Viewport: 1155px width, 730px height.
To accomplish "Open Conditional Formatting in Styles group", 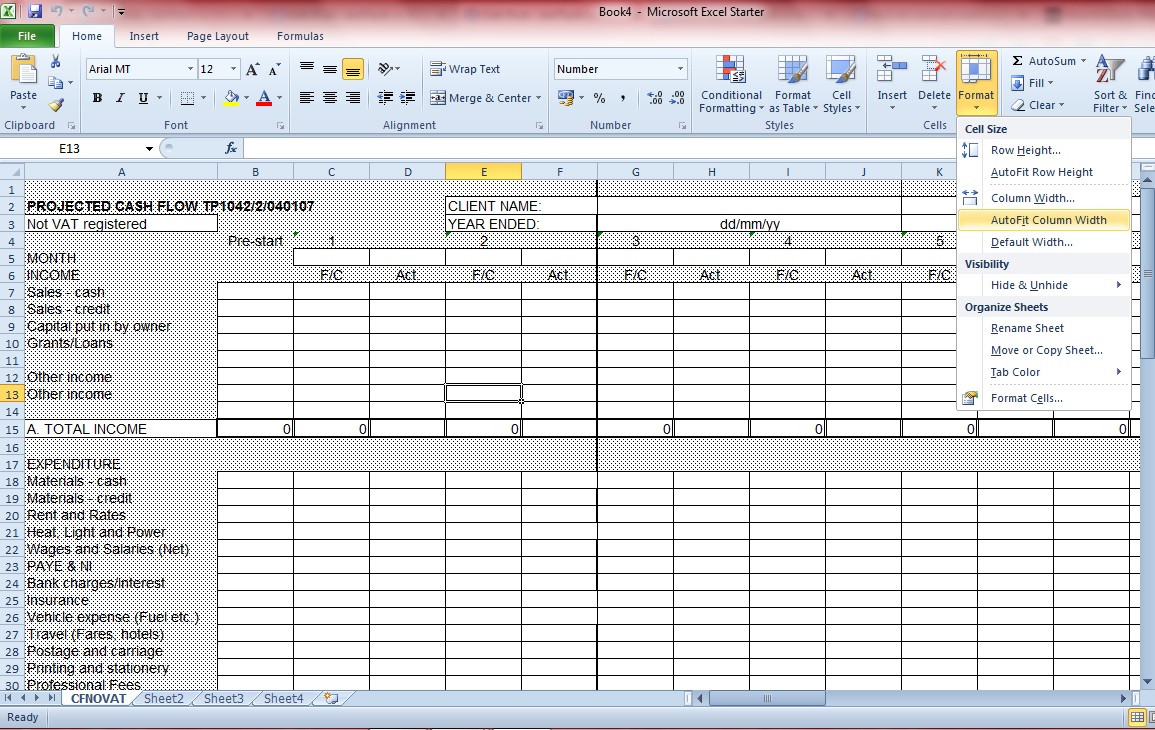I will pyautogui.click(x=731, y=85).
